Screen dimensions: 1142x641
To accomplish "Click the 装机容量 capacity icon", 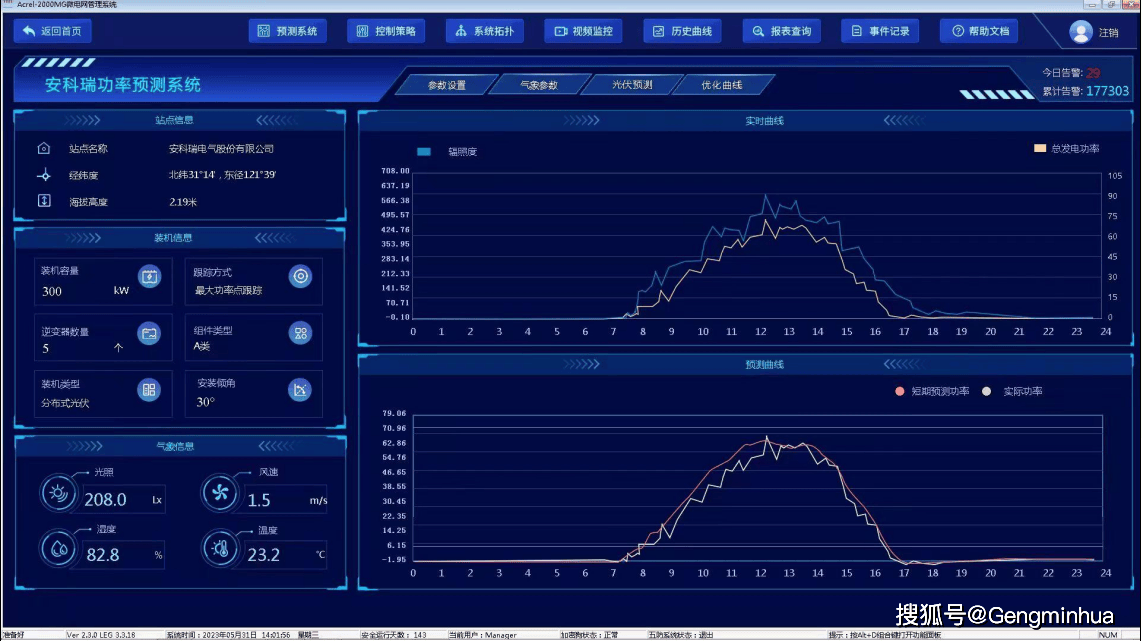I will pos(149,277).
